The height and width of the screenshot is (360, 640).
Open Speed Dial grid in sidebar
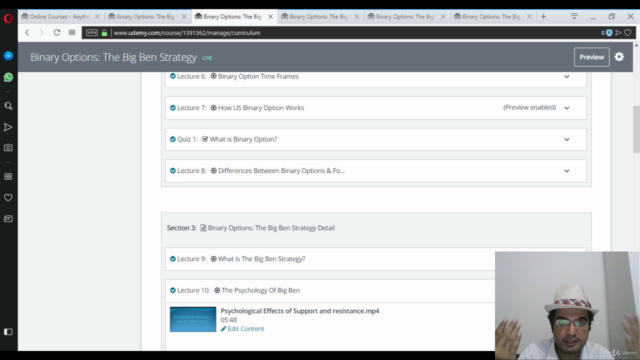(8, 176)
